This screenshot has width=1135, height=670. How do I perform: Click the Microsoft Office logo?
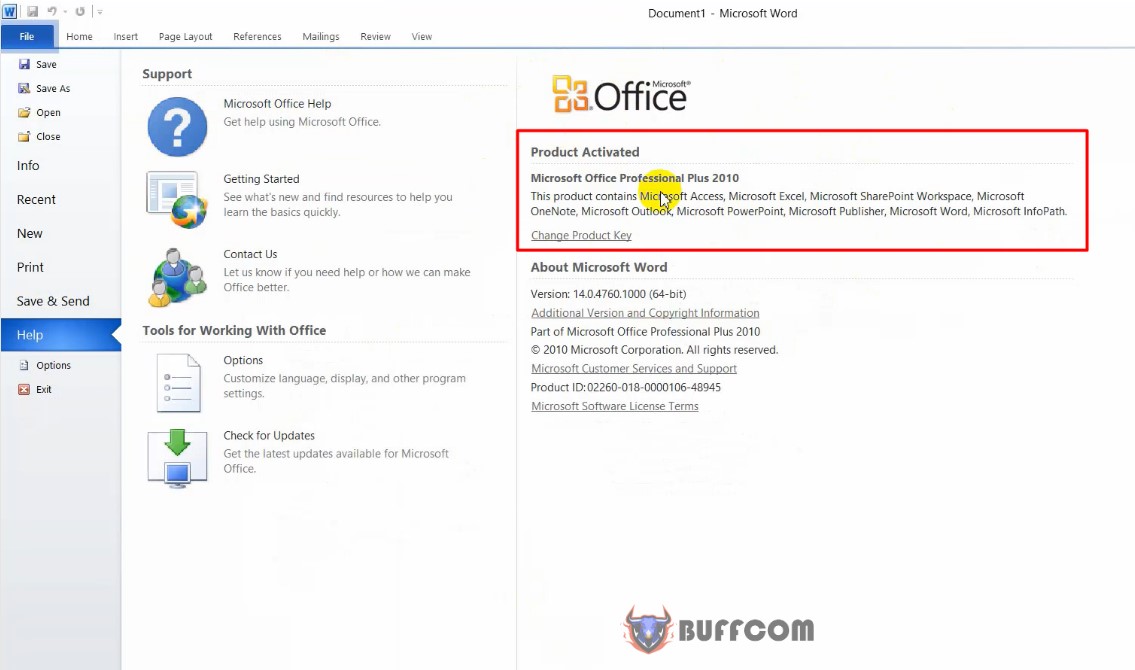pos(622,94)
